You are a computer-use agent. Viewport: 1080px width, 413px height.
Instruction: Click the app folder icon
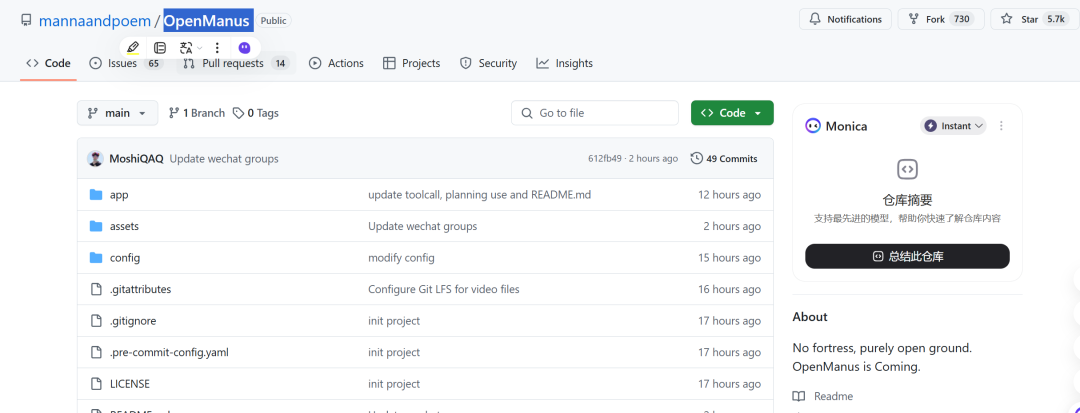[96, 195]
